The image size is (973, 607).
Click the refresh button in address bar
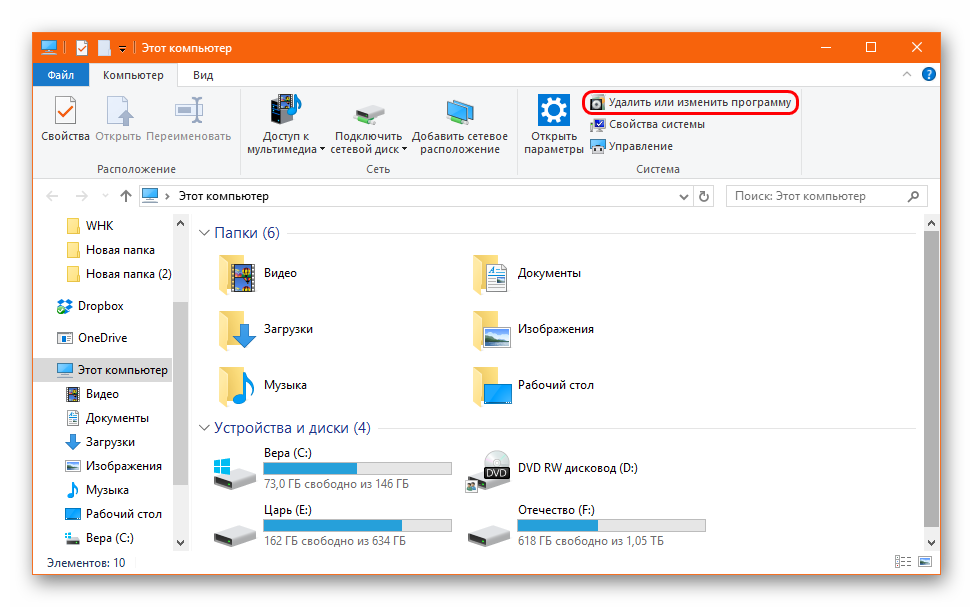(x=704, y=196)
